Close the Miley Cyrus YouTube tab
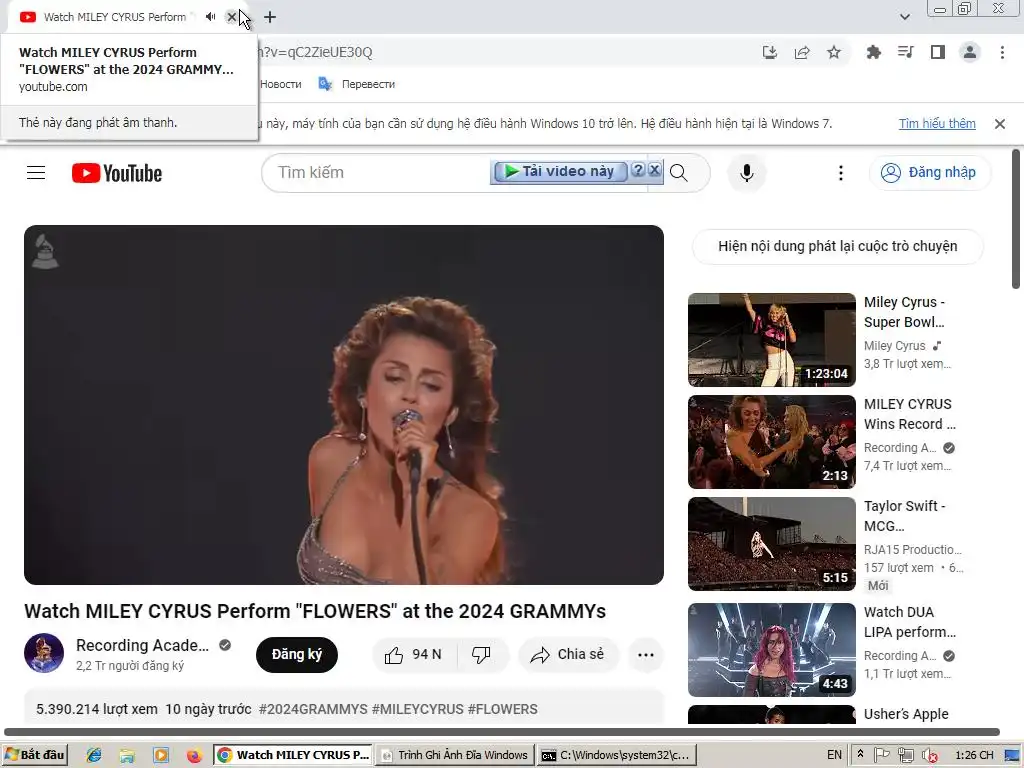1024x768 pixels. click(231, 17)
